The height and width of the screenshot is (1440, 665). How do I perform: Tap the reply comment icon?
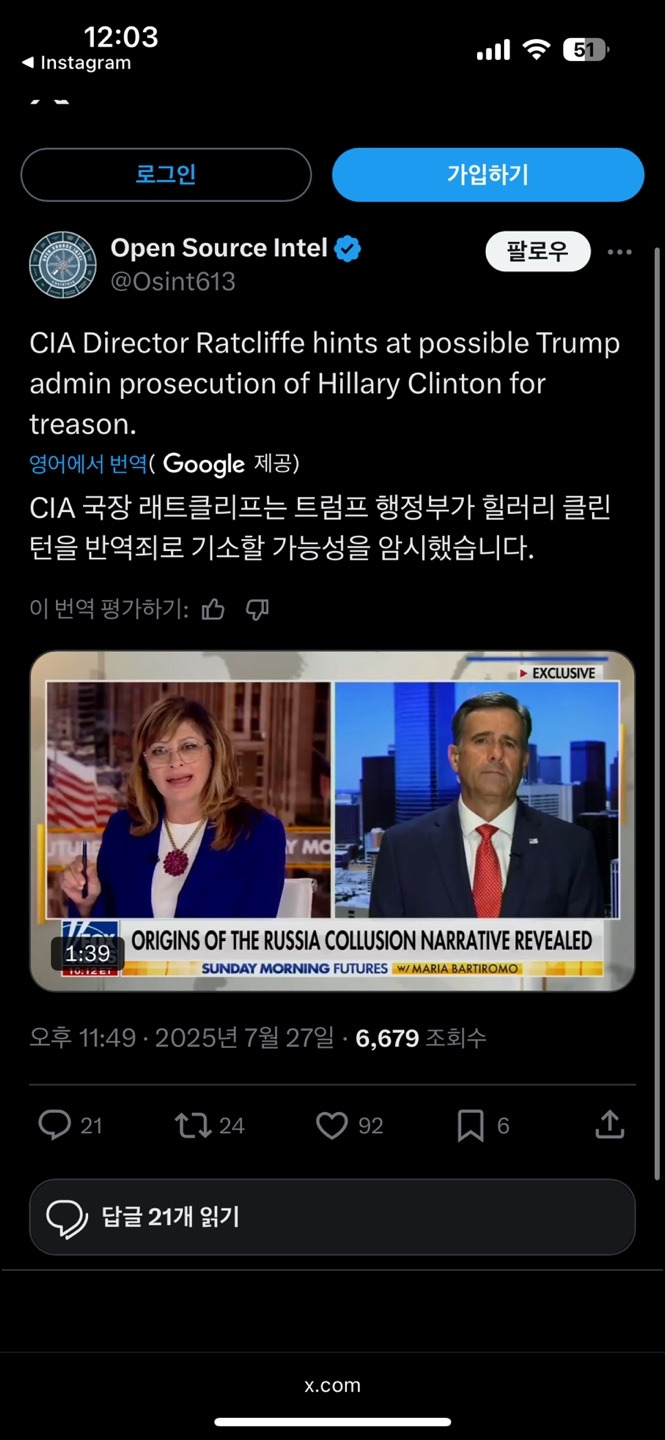(x=54, y=1126)
